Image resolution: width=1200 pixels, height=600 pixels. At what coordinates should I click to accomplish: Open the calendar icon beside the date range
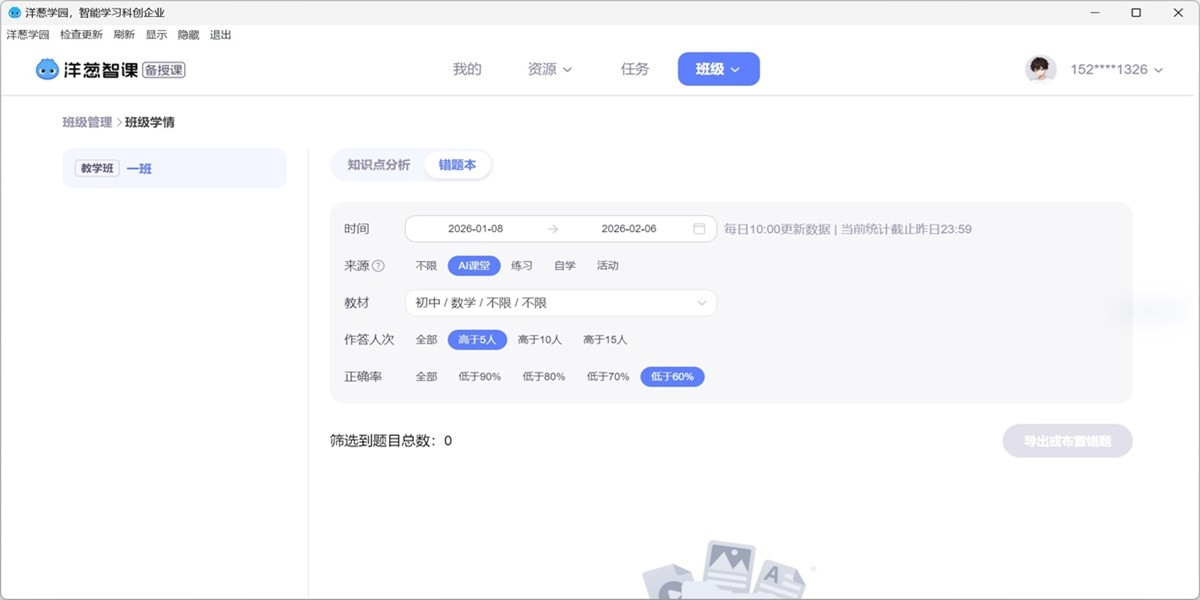pyautogui.click(x=698, y=228)
